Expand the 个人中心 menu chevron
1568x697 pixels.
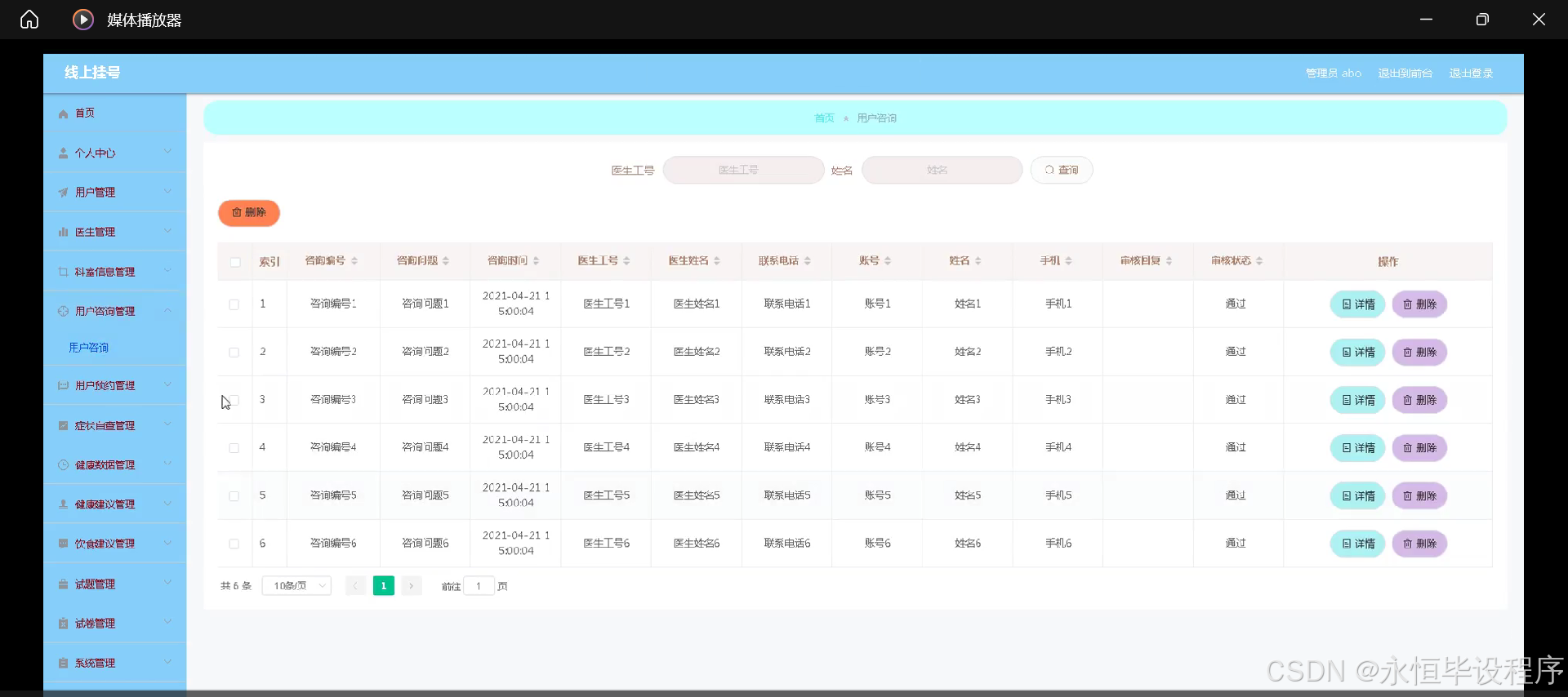167,152
